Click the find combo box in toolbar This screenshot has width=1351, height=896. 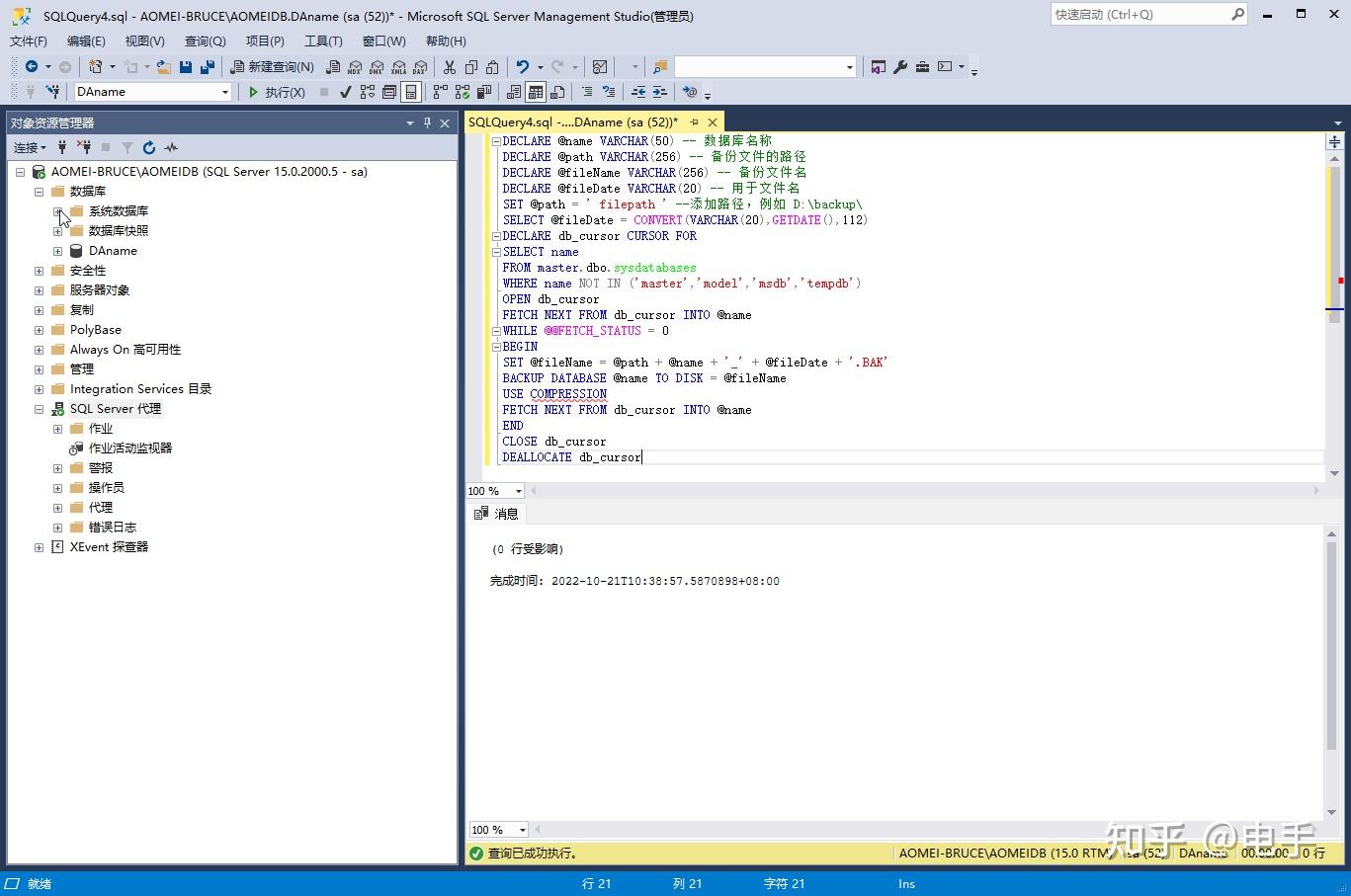pyautogui.click(x=765, y=66)
